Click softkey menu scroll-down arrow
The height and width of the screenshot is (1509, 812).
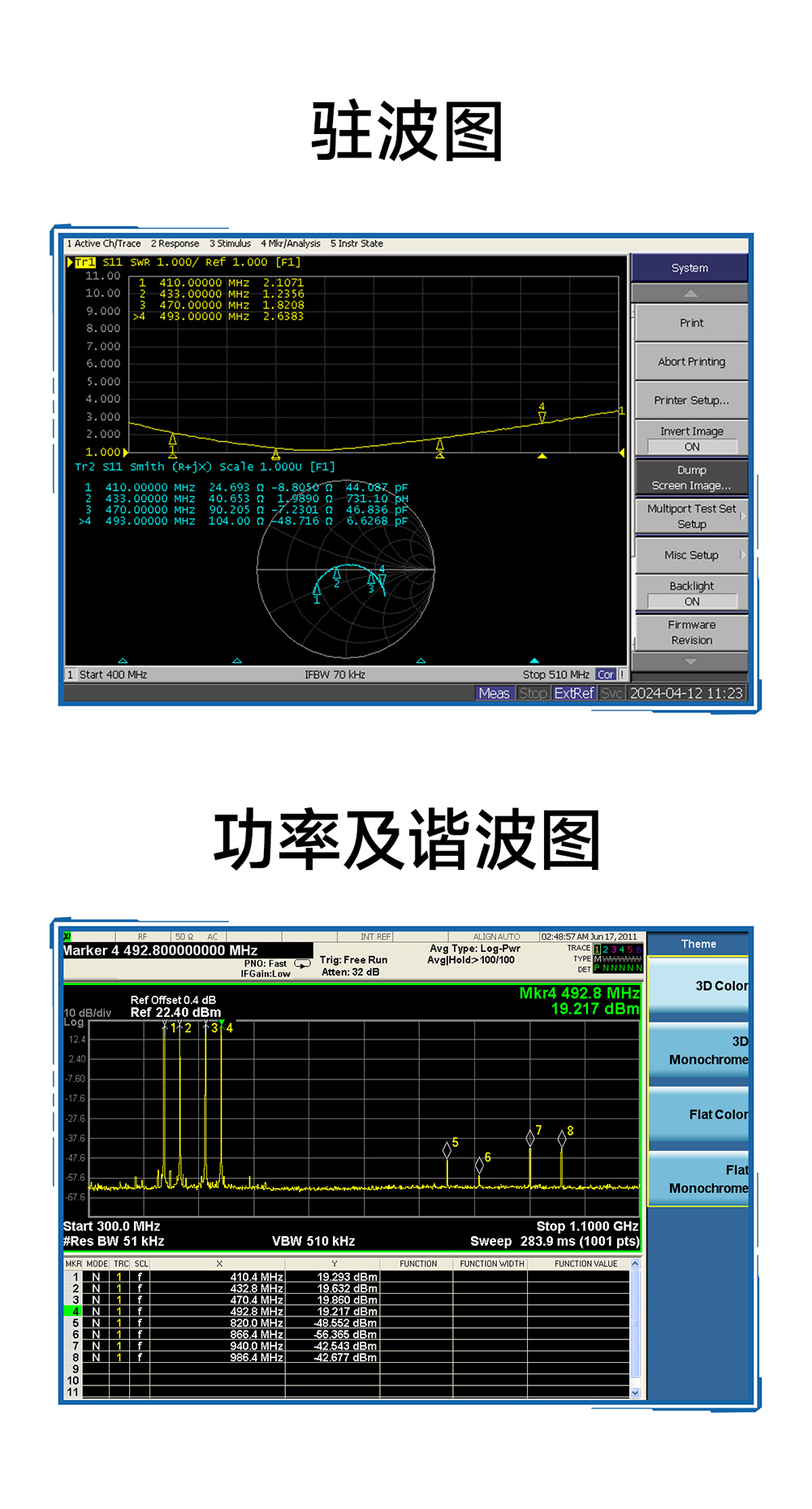690,662
